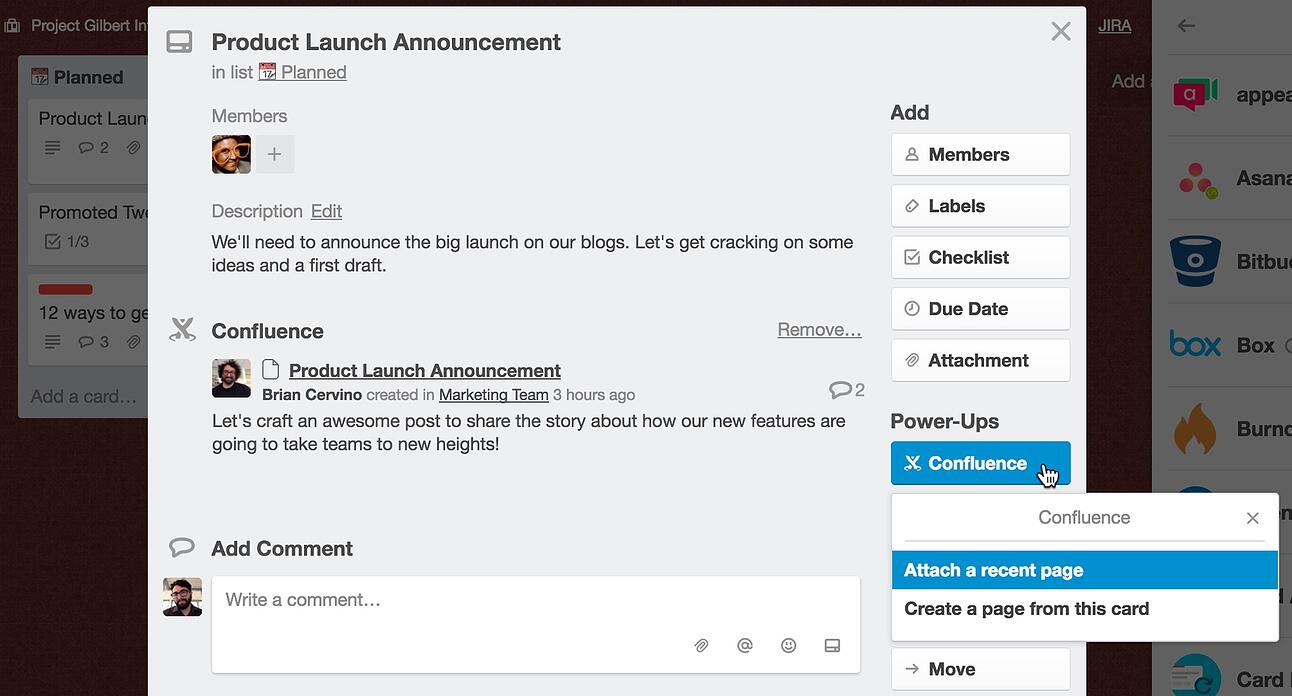The image size is (1292, 696).
Task: Edit the card description
Action: [326, 211]
